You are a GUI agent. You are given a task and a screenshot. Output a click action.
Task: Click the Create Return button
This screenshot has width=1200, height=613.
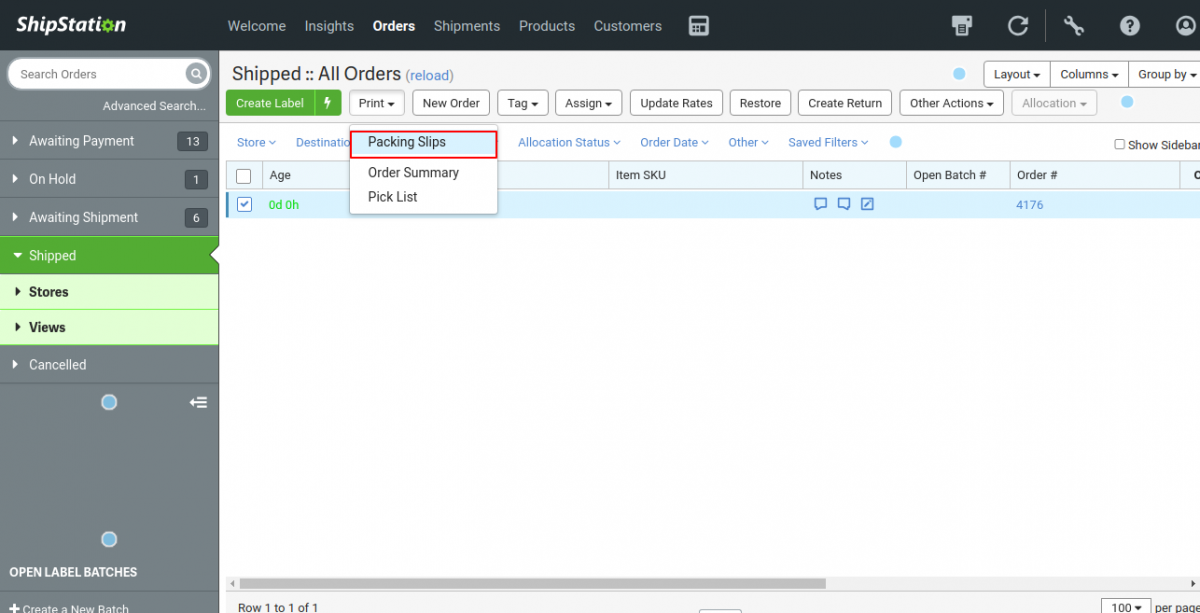coord(845,103)
